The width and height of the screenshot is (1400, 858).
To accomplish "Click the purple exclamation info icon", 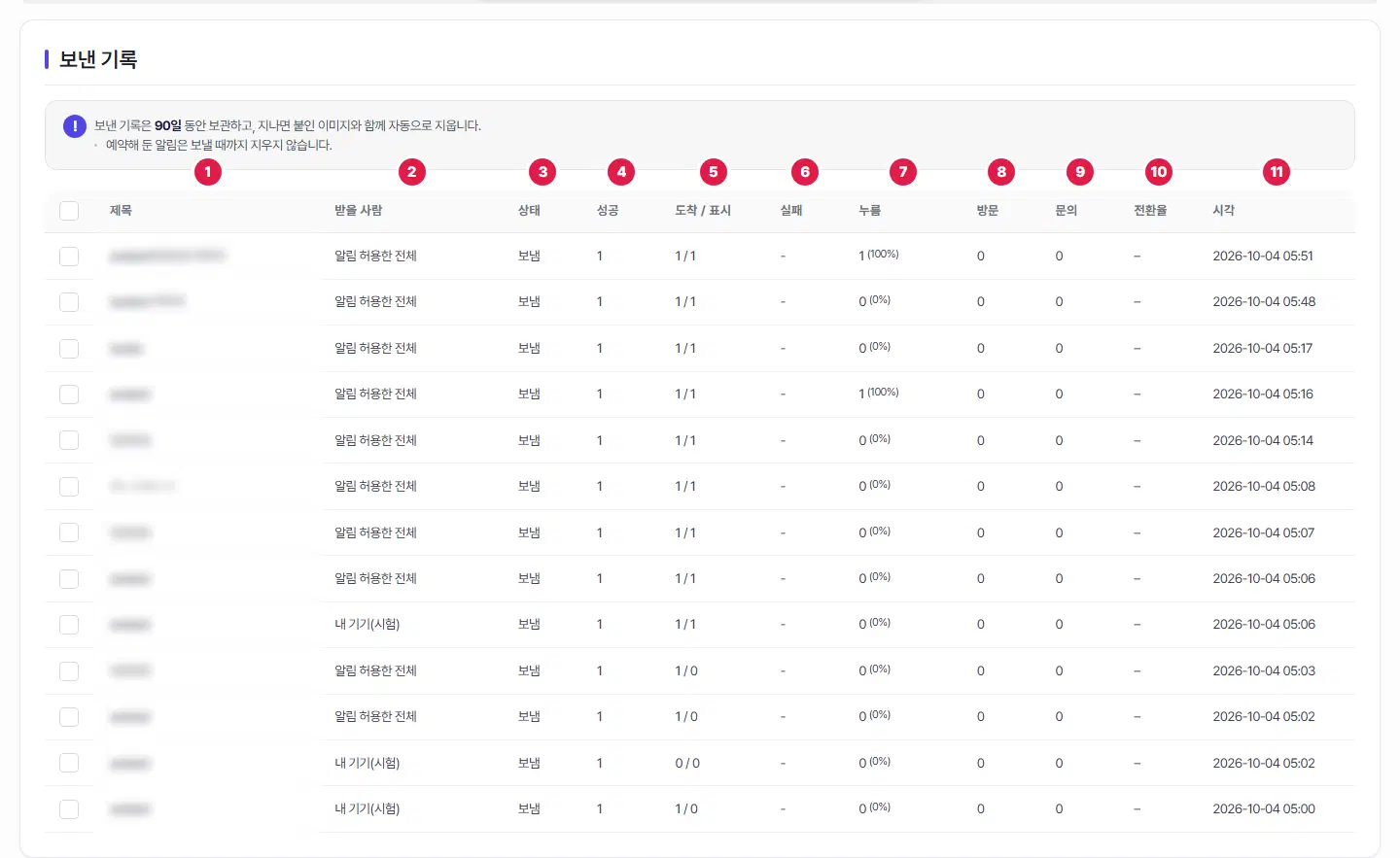I will [x=75, y=126].
